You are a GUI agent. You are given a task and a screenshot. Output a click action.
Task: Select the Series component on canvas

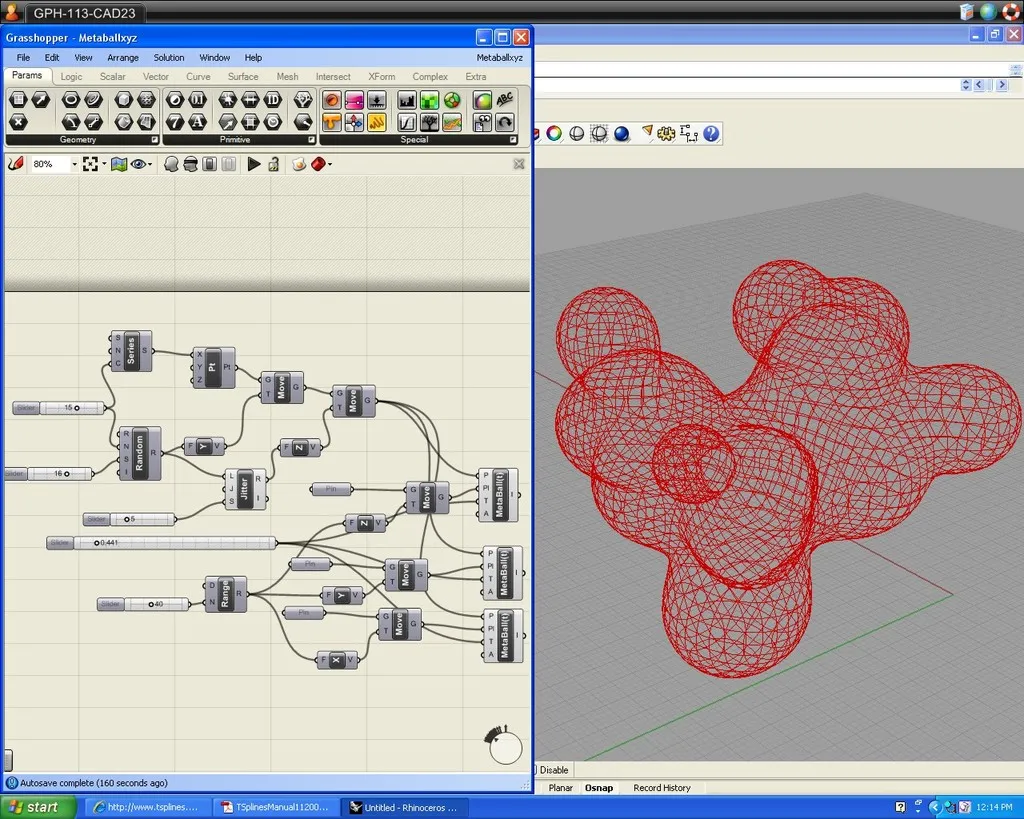[x=131, y=351]
